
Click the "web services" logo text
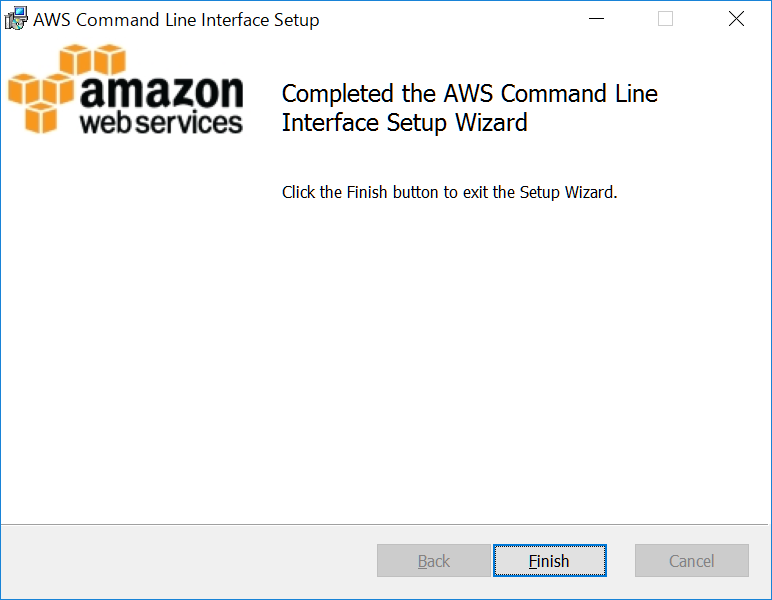[161, 123]
